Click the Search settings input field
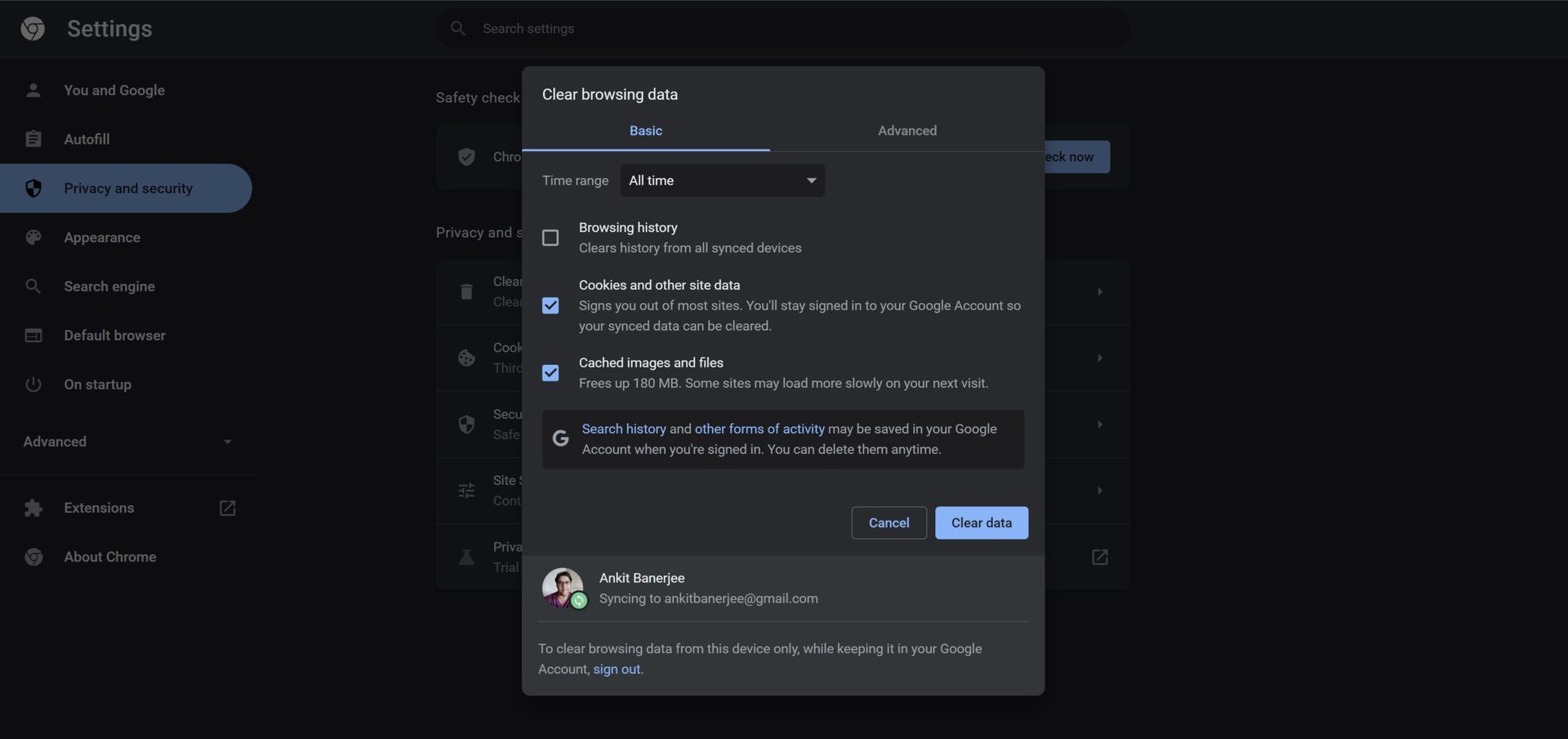 click(x=784, y=29)
